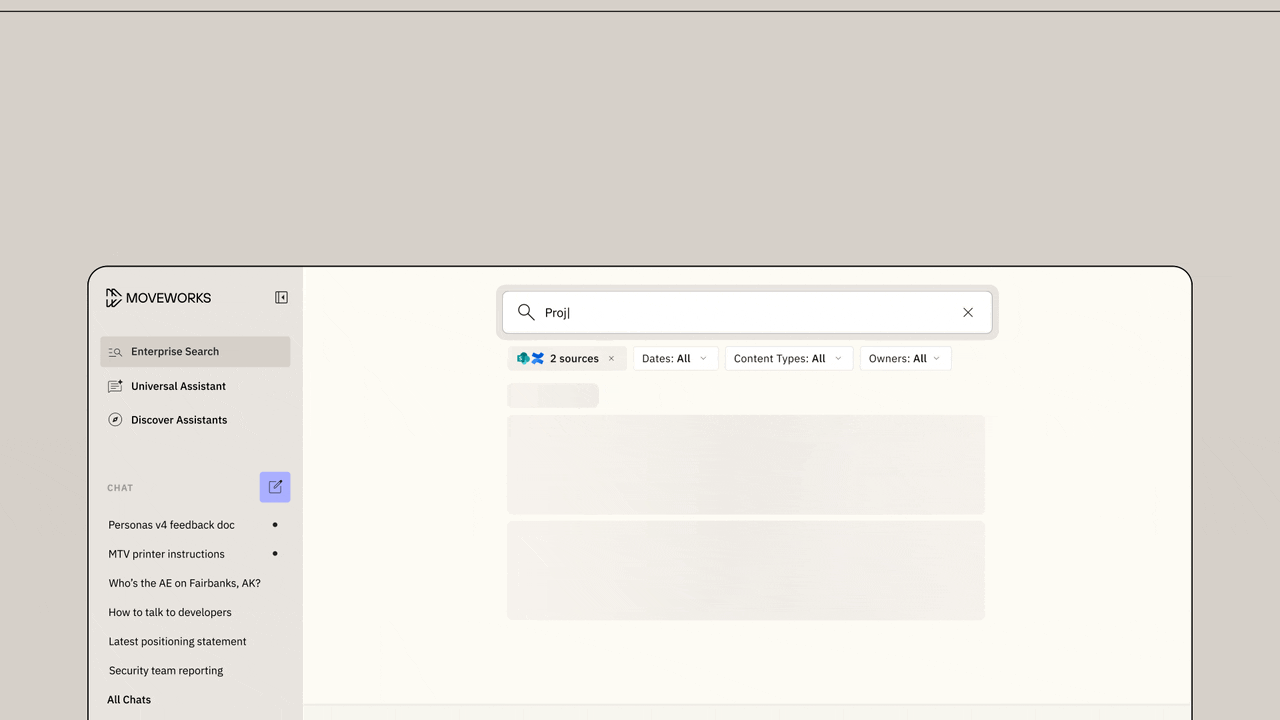Click the Enterprise Search list icon
1280x720 pixels.
115,352
